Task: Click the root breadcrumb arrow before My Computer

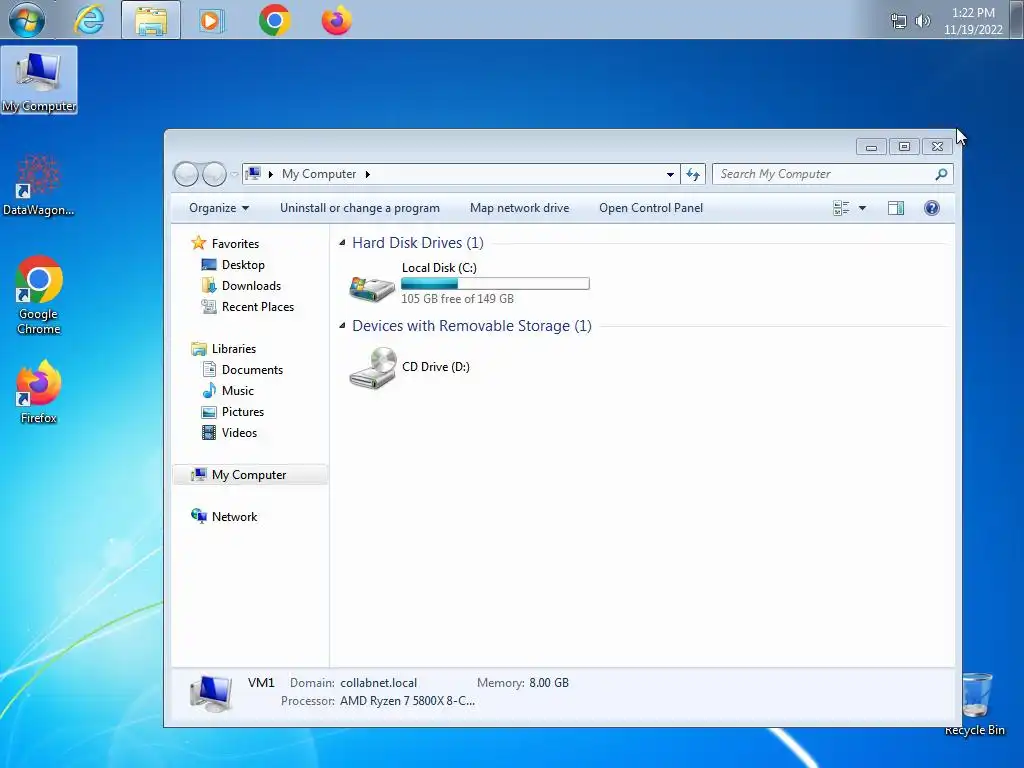Action: tap(270, 174)
